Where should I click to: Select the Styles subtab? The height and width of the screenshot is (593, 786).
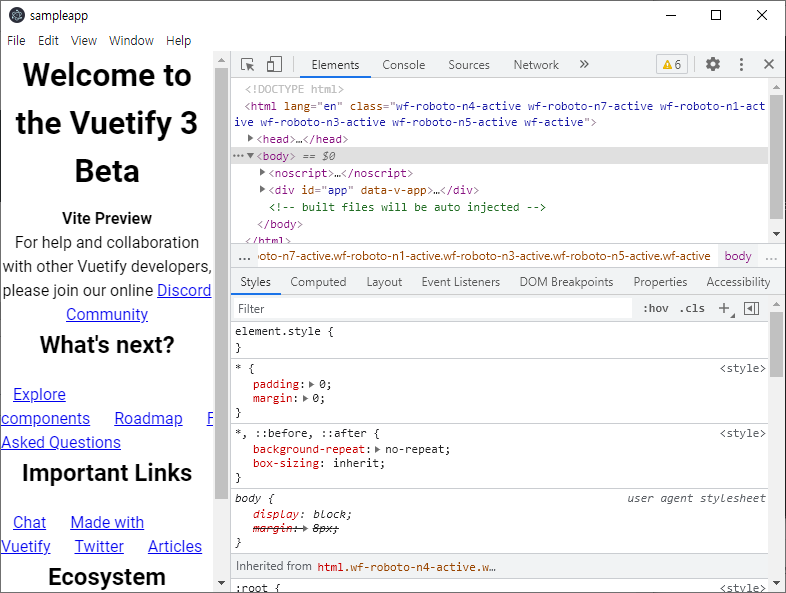point(256,282)
